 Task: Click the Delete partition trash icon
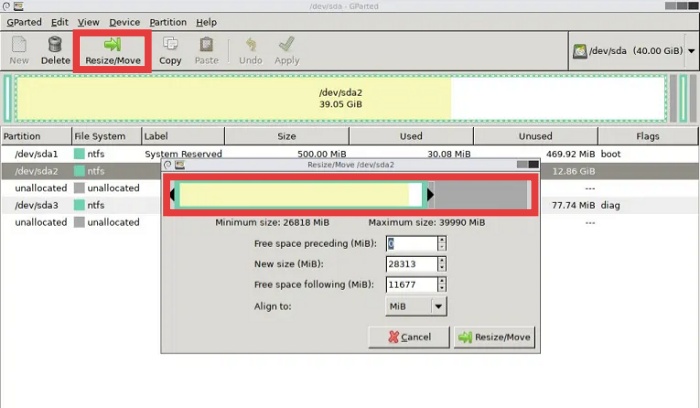[x=55, y=45]
